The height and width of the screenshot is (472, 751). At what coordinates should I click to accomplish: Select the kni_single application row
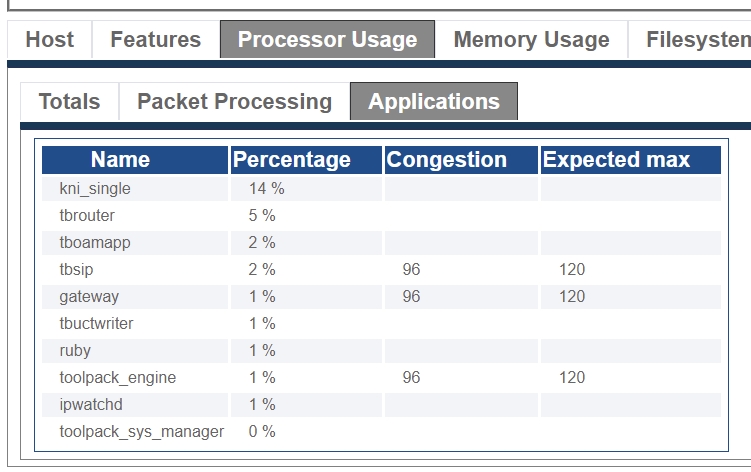coord(95,189)
